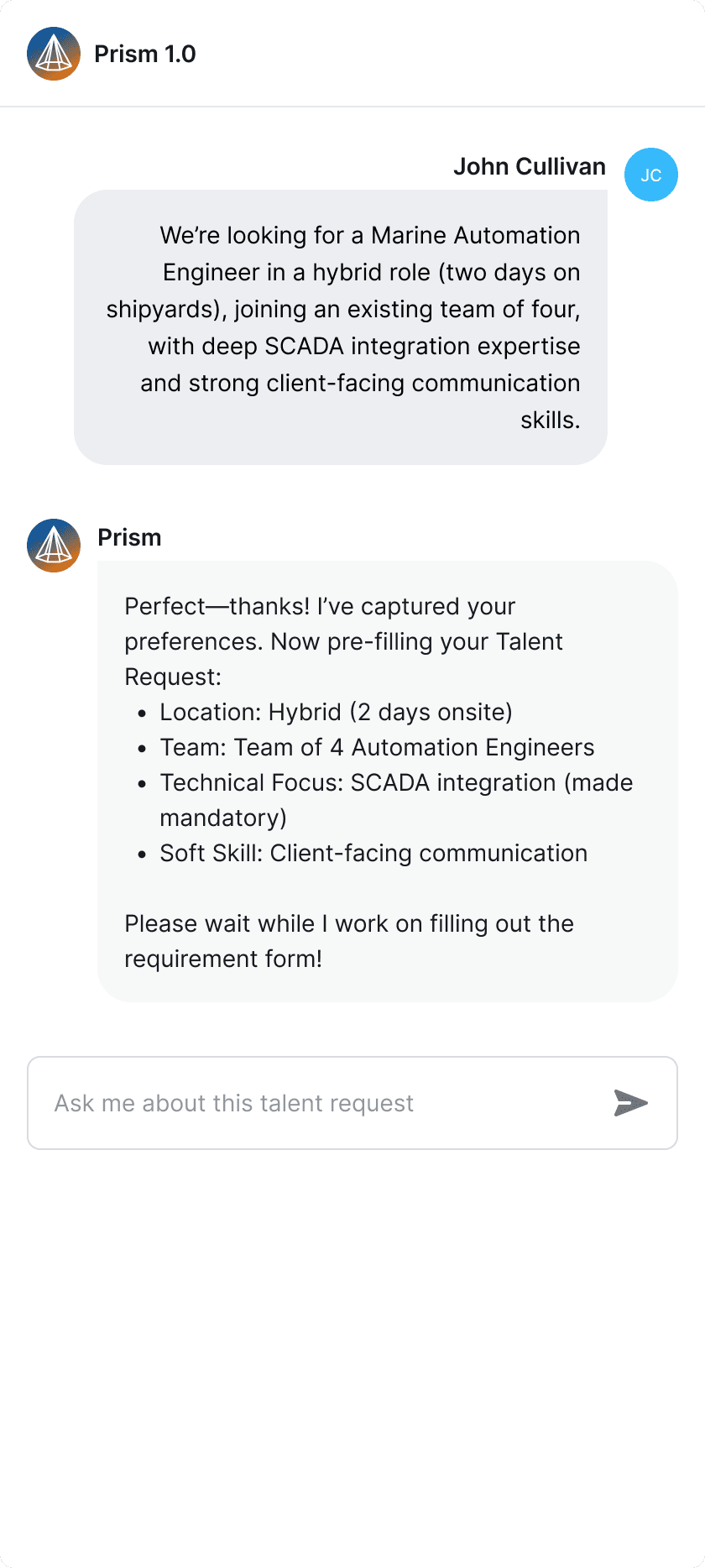Screen dimensions: 705x1568
Task: Click the 'Prism' sender name above the reply
Action: pyautogui.click(x=129, y=537)
